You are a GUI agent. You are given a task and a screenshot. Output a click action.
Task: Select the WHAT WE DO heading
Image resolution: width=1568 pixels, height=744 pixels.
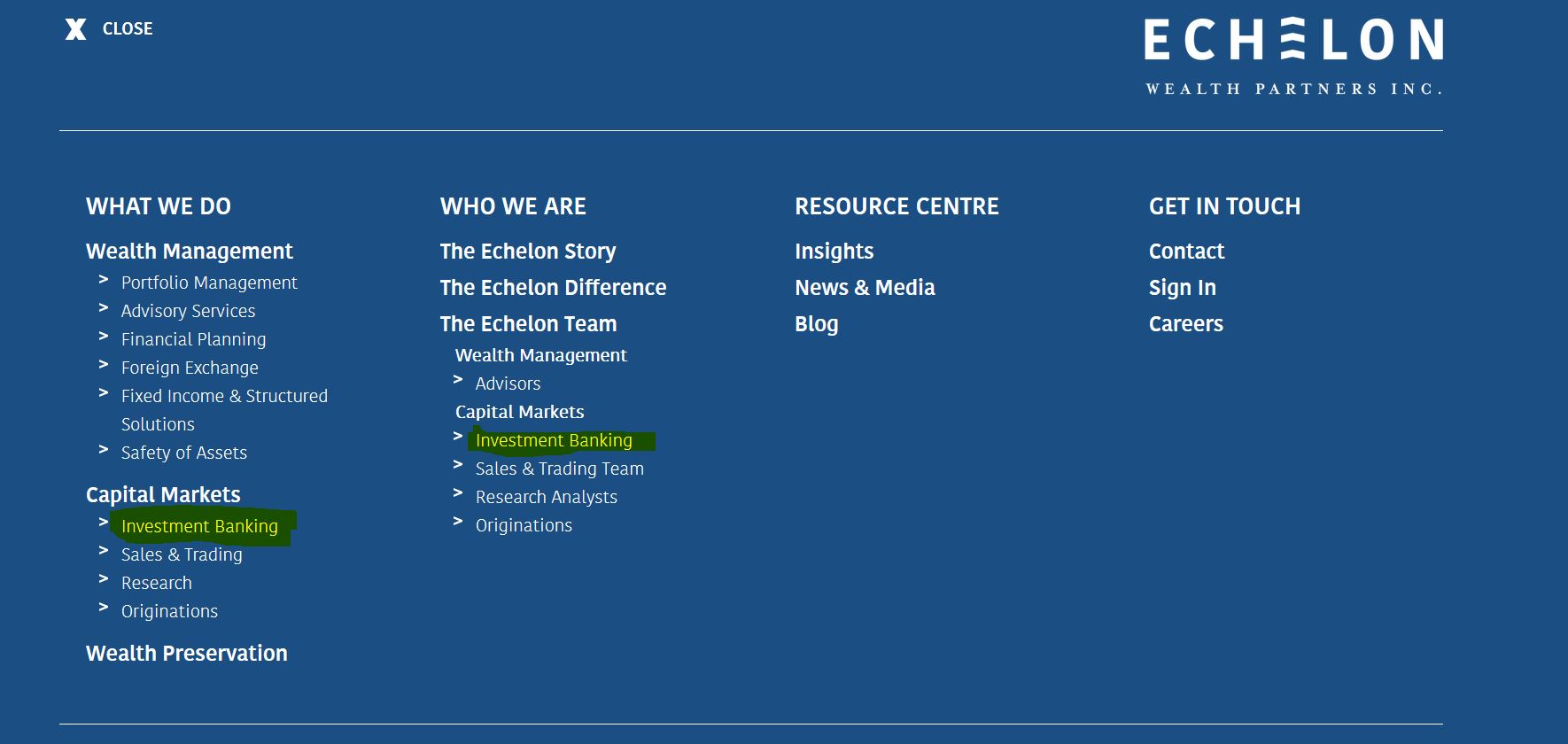(159, 206)
